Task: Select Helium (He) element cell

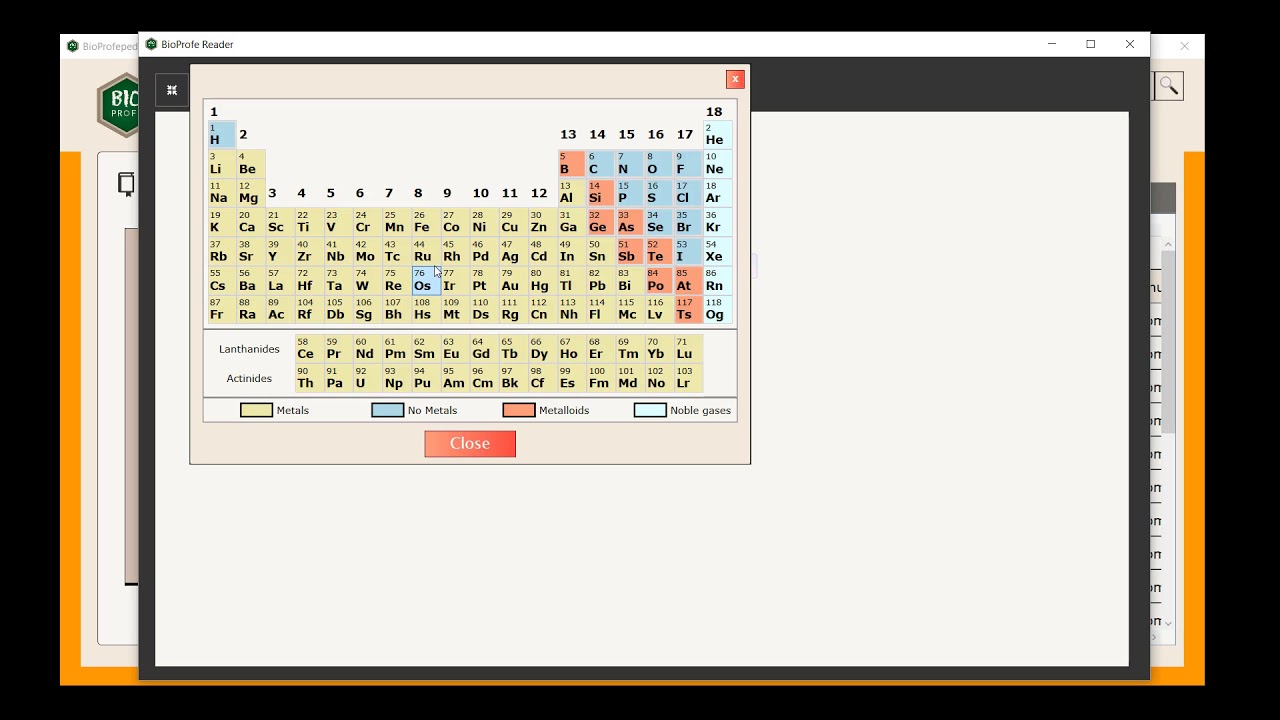Action: click(718, 135)
